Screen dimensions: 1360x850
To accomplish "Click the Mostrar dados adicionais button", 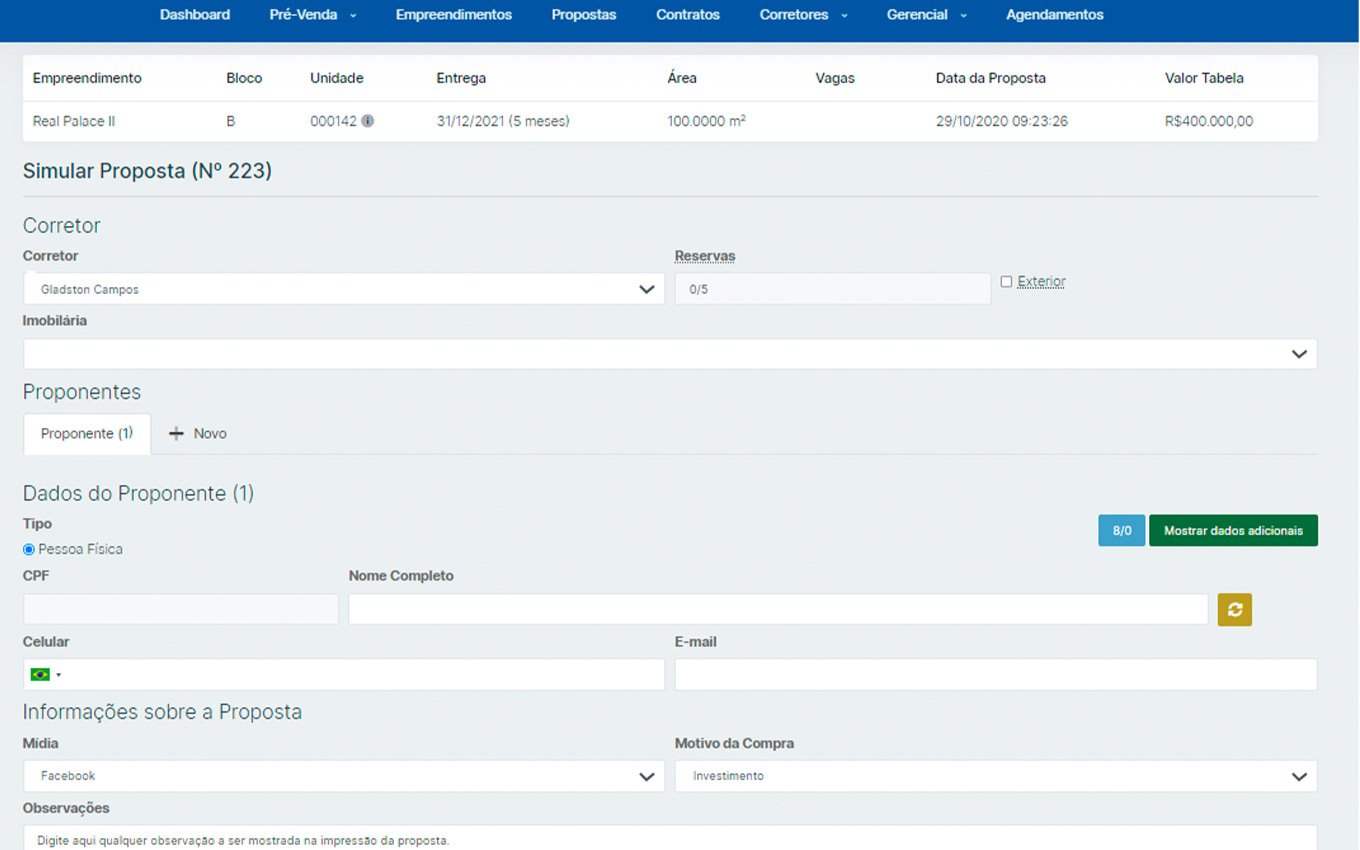I will (1233, 531).
